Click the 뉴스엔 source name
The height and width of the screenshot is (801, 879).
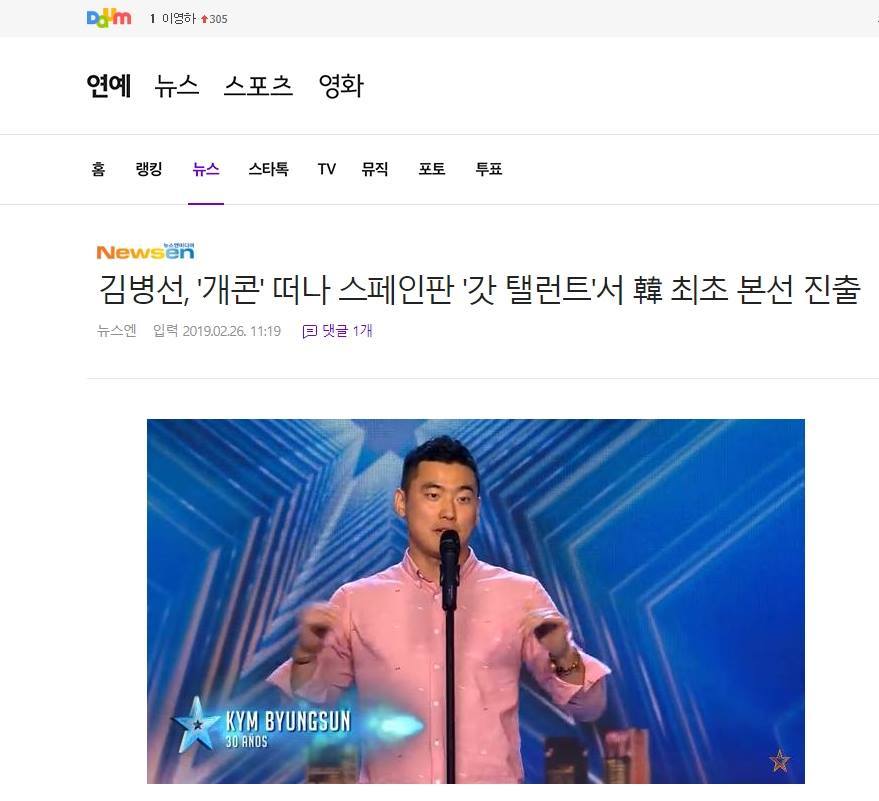coord(117,331)
